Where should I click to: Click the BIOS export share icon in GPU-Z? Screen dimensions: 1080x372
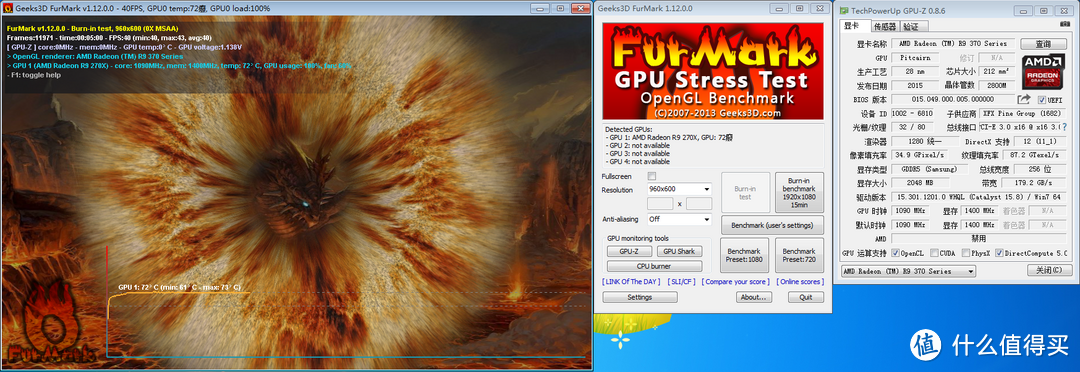pos(1024,100)
